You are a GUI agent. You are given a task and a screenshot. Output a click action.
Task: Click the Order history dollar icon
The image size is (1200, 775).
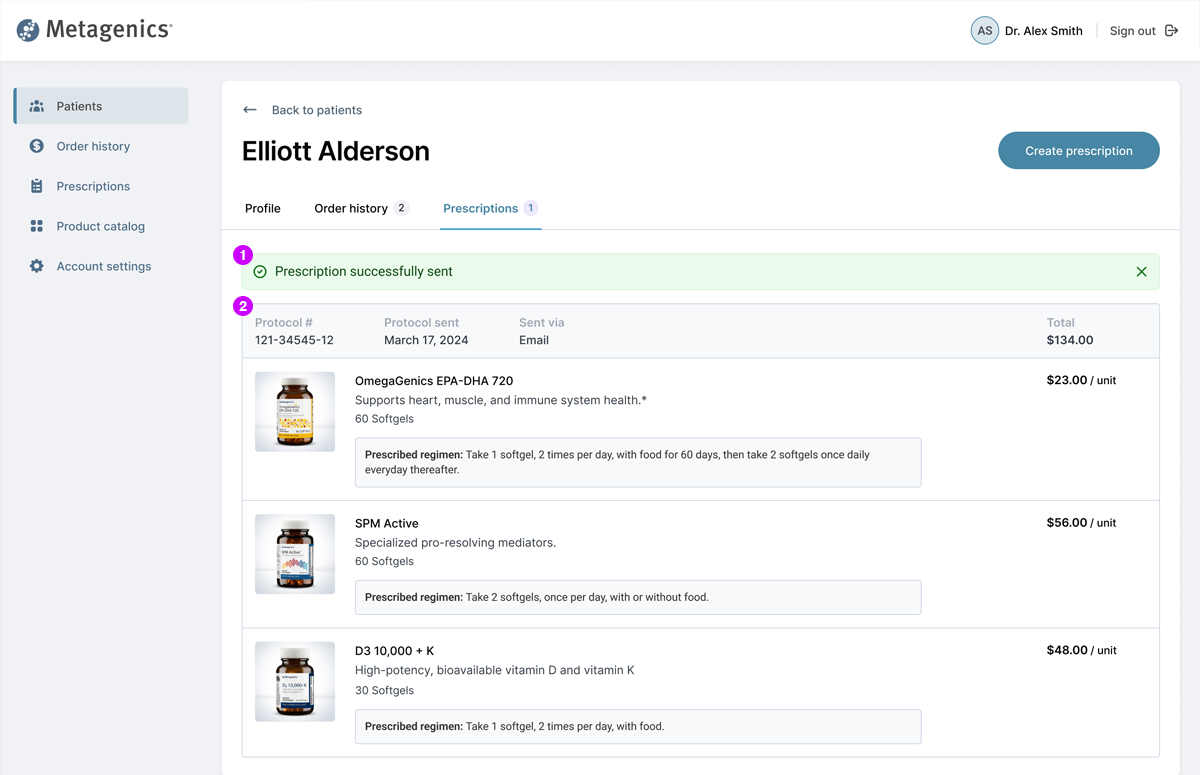click(x=37, y=146)
